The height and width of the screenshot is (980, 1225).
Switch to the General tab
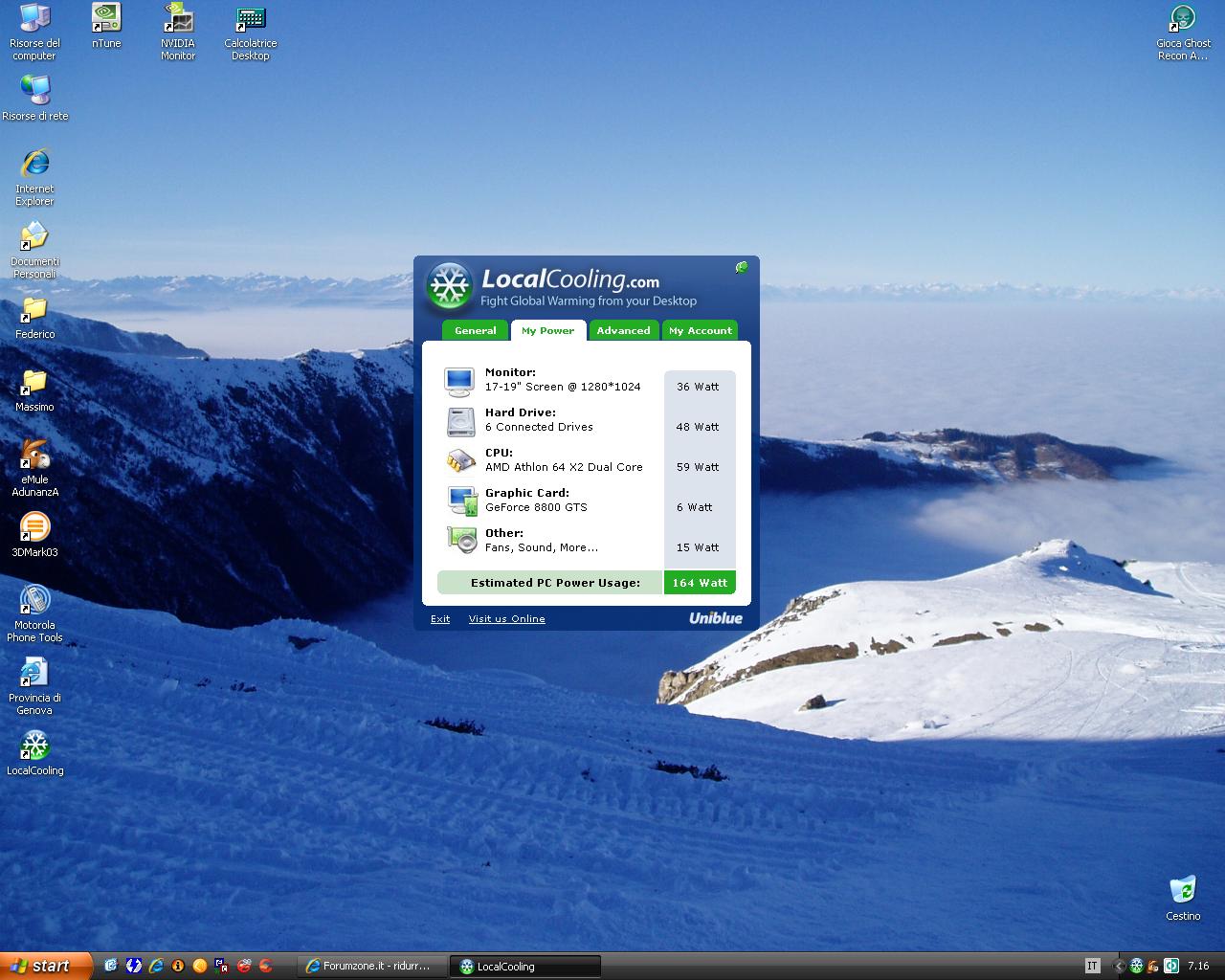tap(475, 330)
